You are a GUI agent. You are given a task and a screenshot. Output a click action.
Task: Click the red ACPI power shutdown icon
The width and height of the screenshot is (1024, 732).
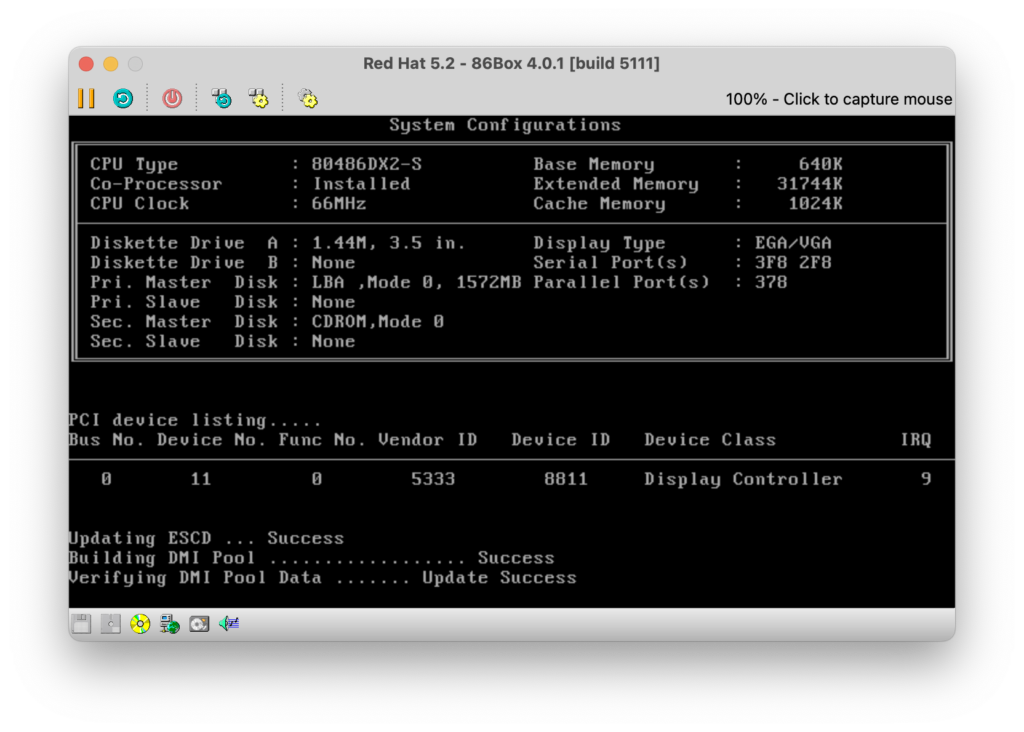(172, 99)
